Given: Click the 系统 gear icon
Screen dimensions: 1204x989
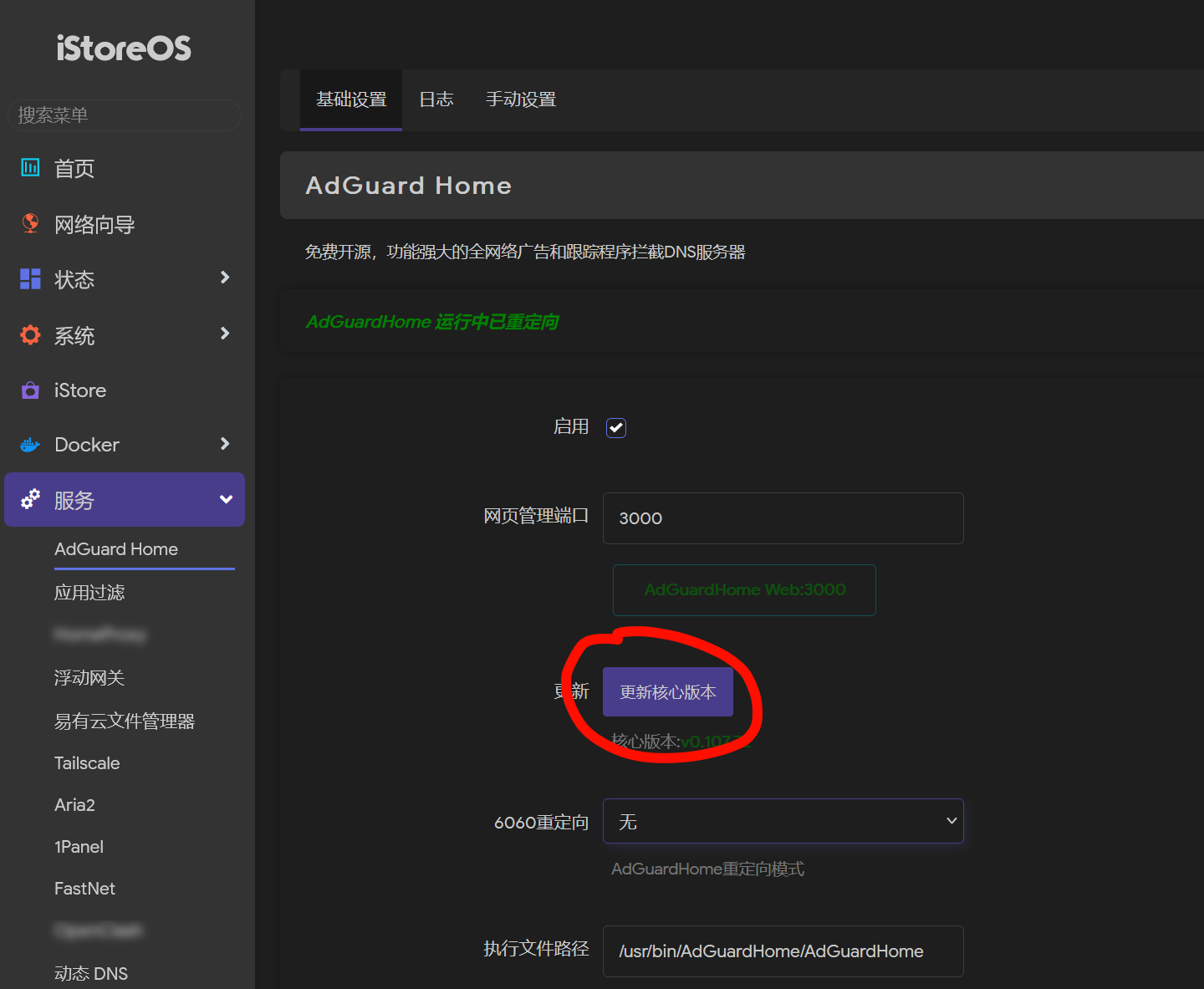Looking at the screenshot, I should pos(30,335).
